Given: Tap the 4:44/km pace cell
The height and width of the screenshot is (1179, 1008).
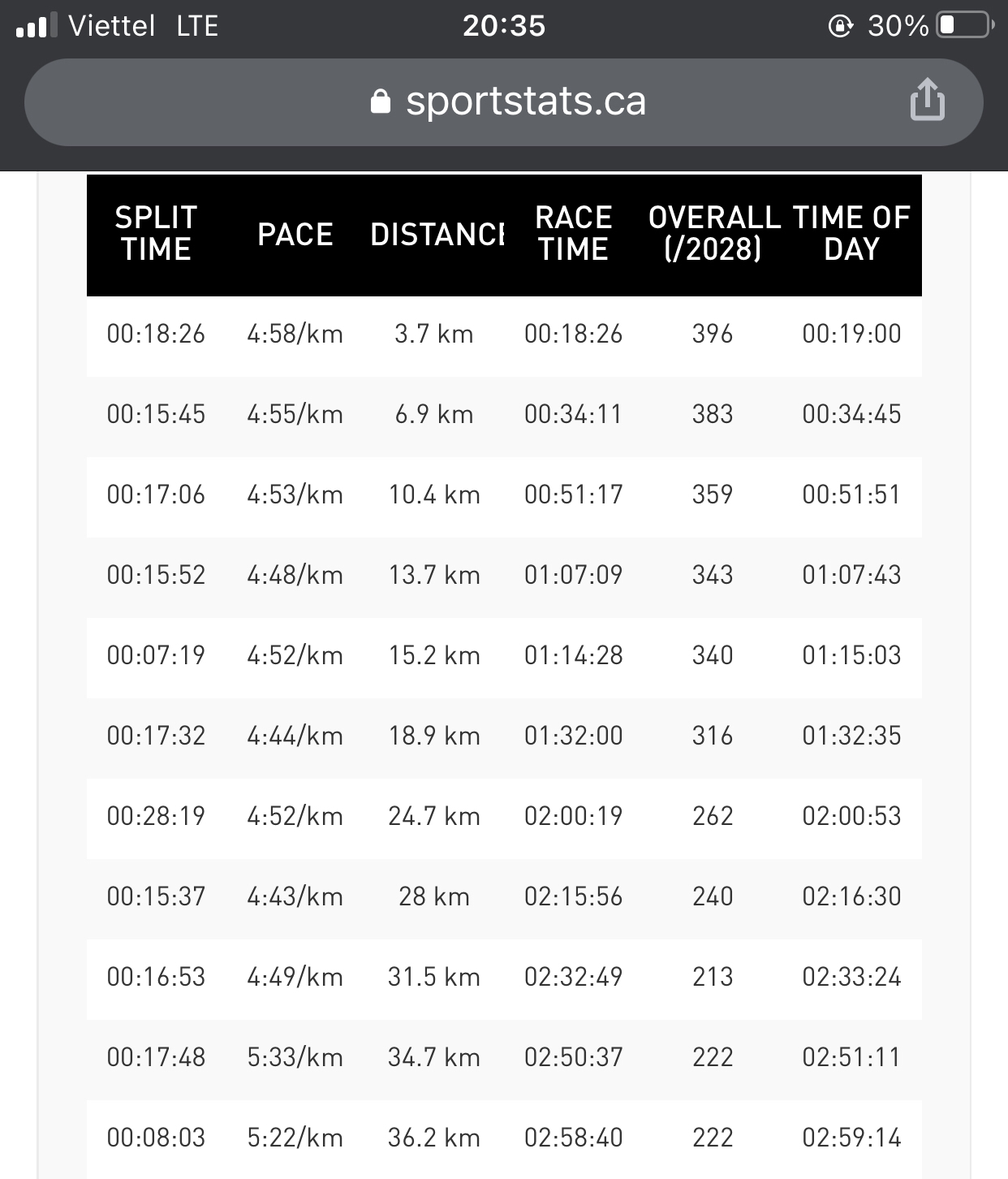Looking at the screenshot, I should pos(295,736).
